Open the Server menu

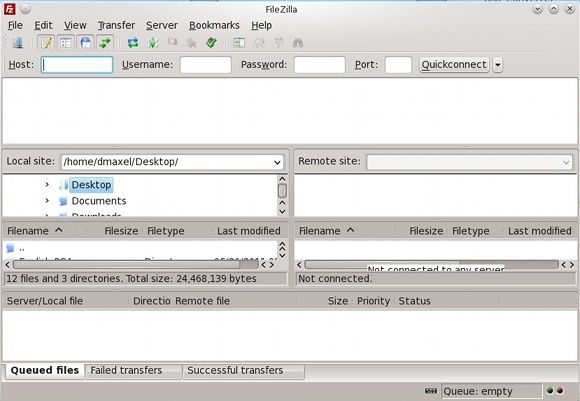click(162, 25)
